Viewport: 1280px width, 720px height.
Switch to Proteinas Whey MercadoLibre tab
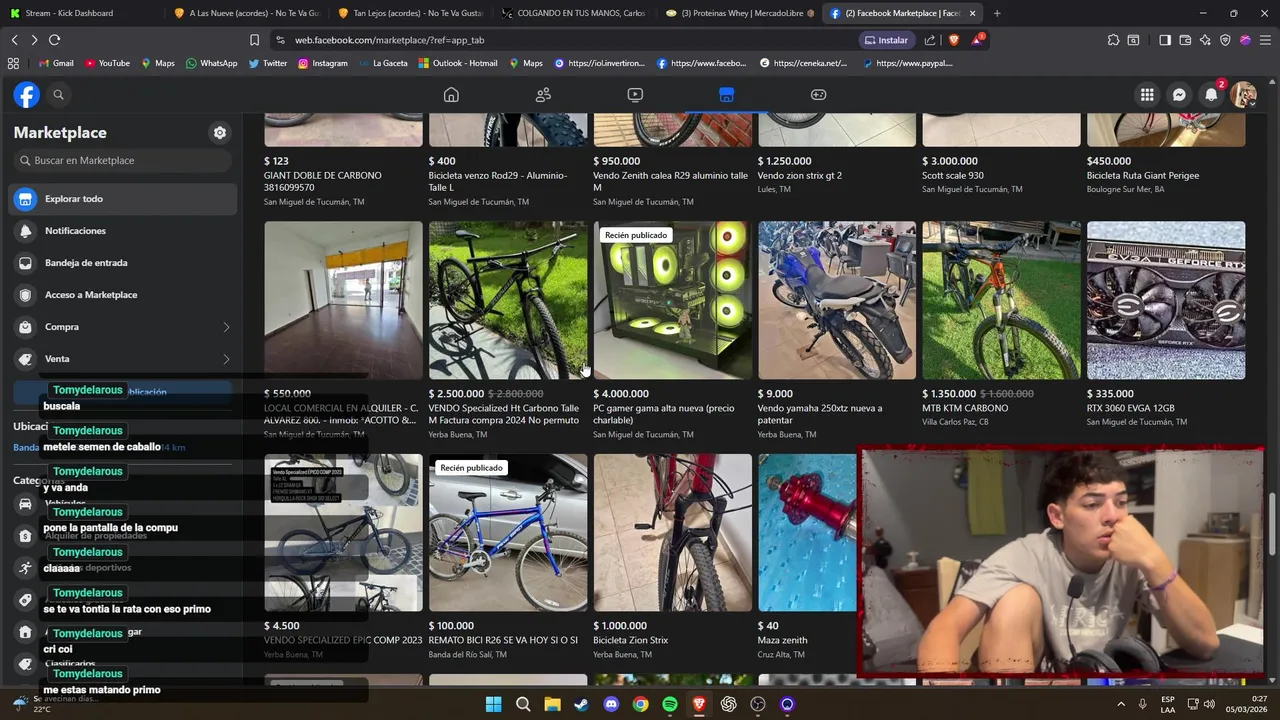tap(738, 13)
